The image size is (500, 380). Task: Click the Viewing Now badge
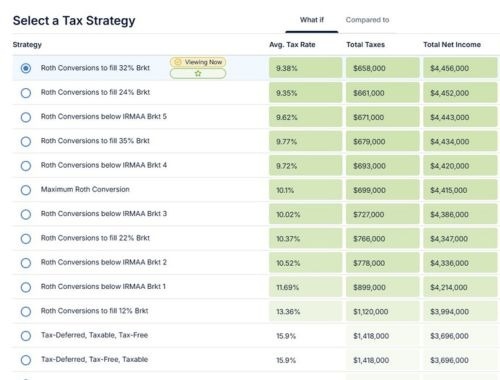(198, 62)
